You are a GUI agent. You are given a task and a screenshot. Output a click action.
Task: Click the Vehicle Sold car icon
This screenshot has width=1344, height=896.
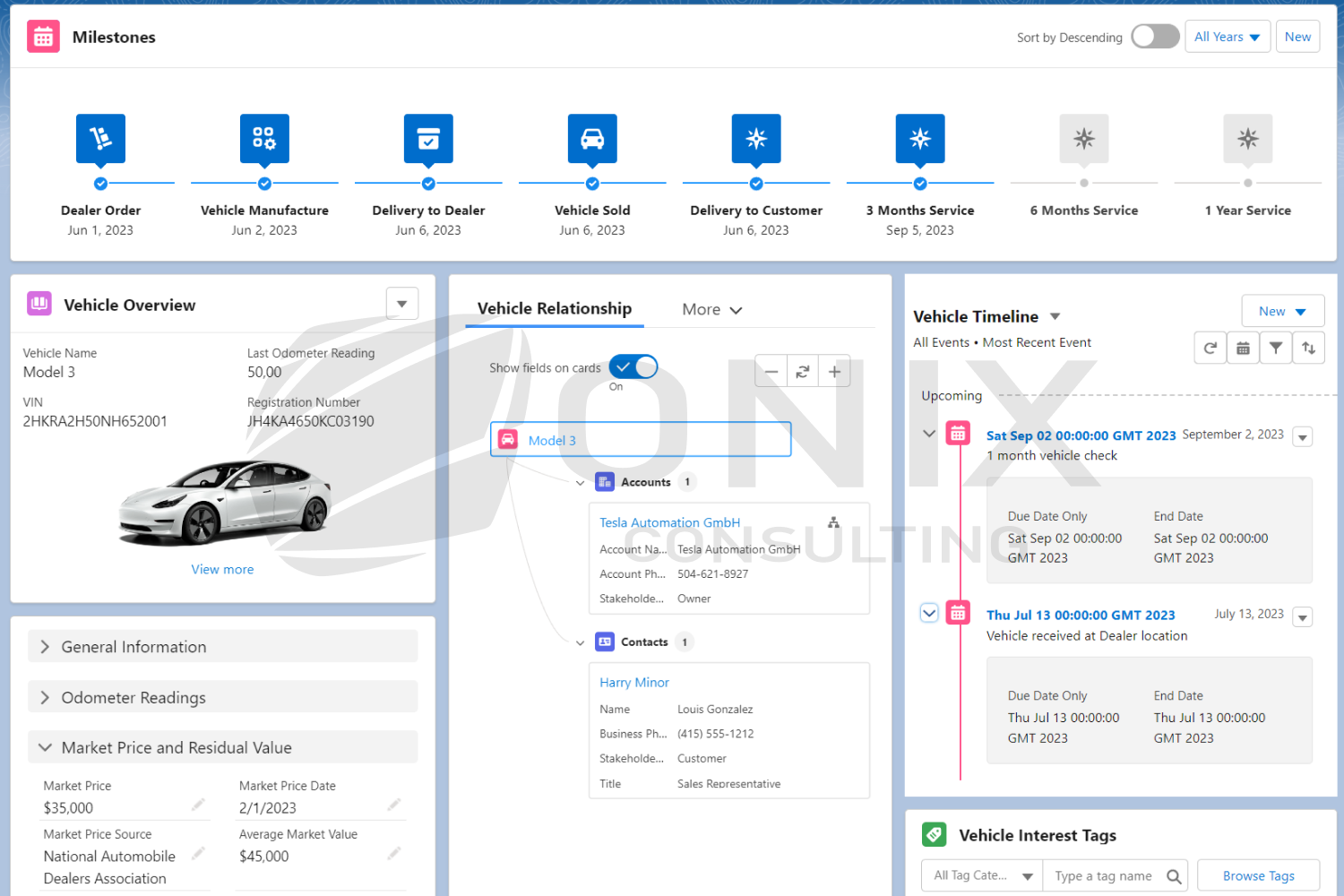[x=592, y=139]
